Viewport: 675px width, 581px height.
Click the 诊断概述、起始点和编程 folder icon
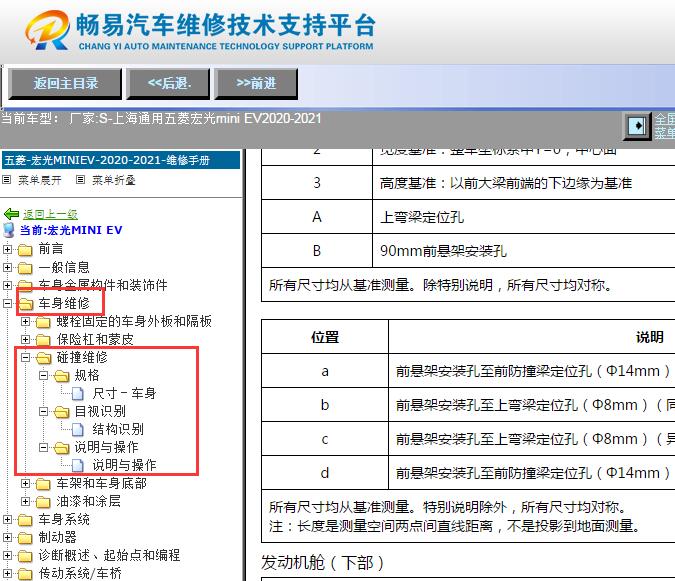[25, 556]
